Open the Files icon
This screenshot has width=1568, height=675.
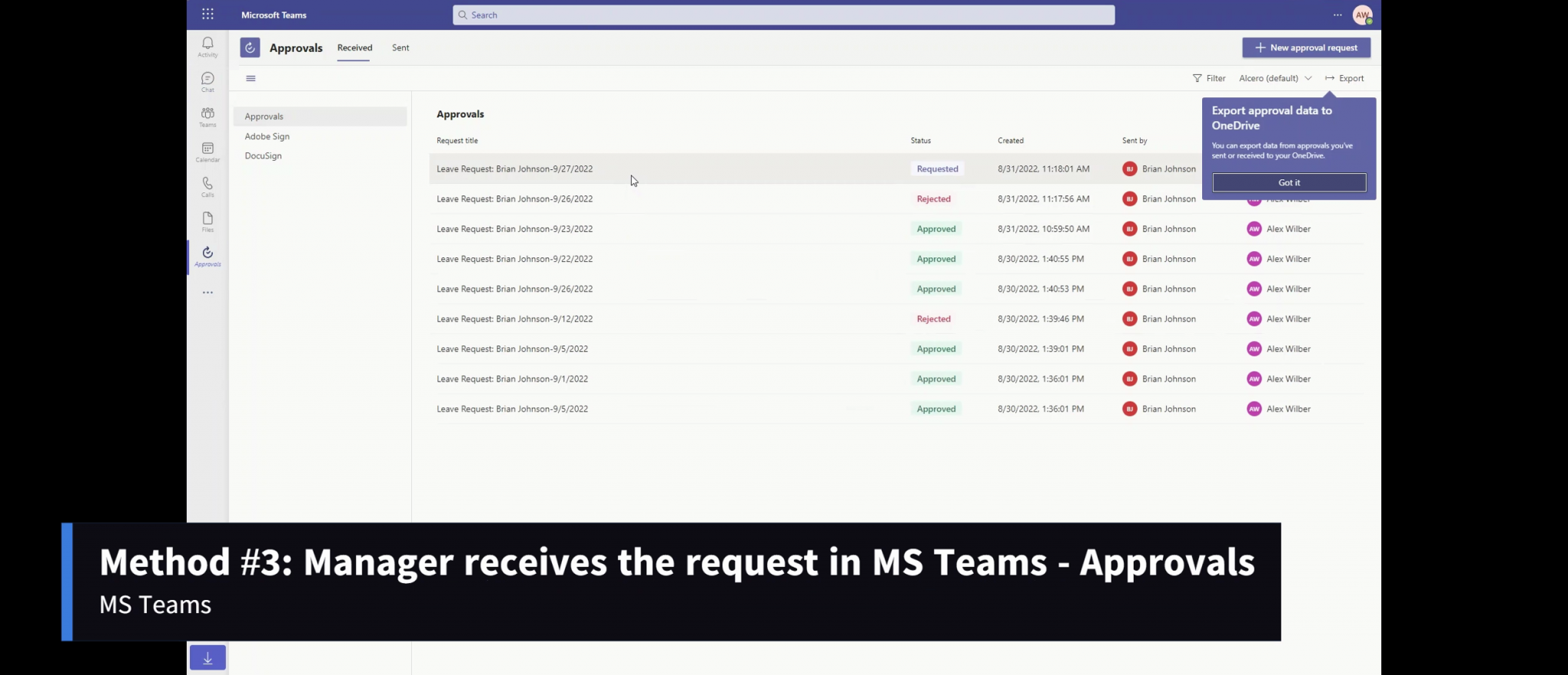(x=207, y=221)
